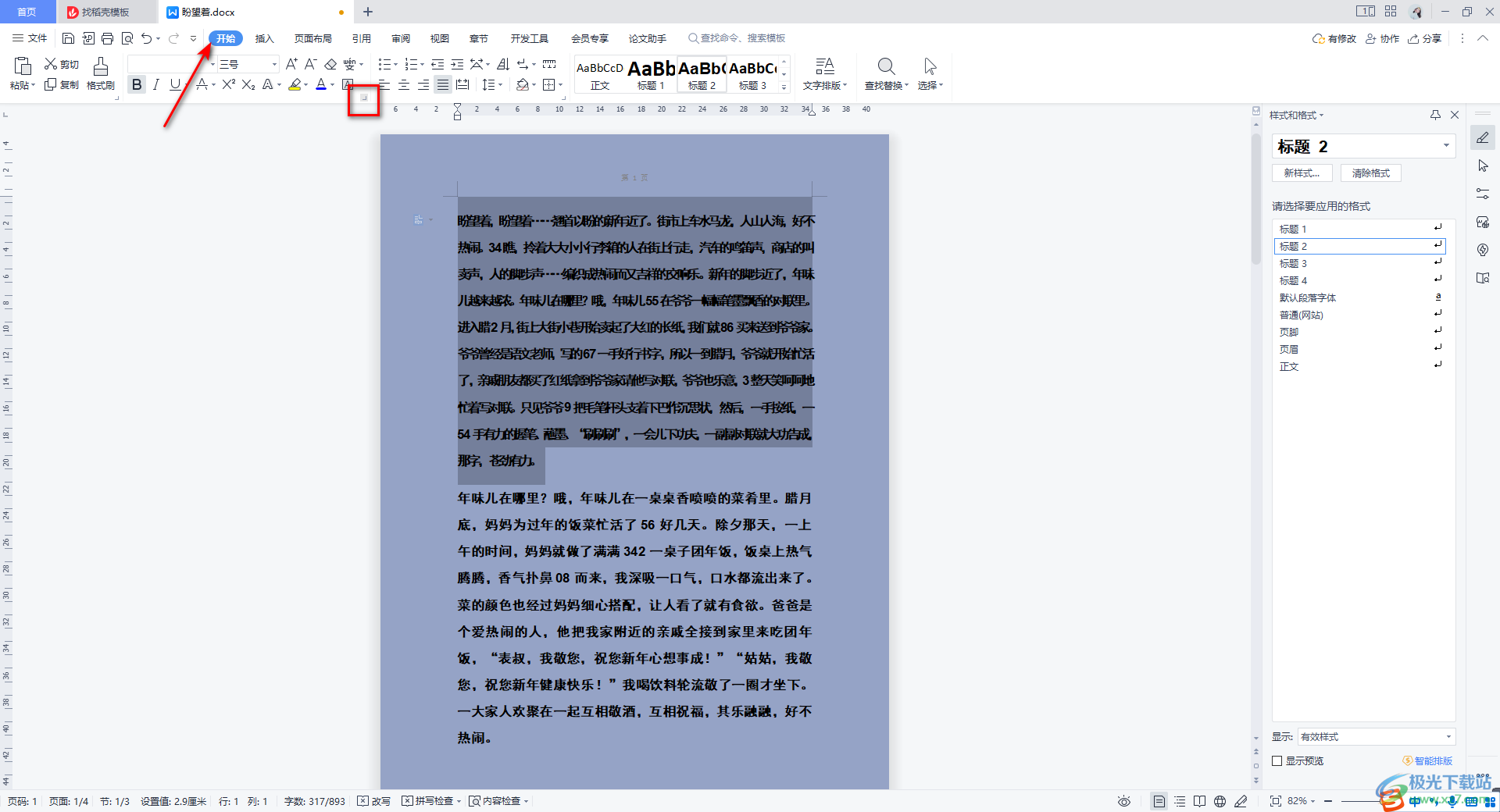Select 标题 3 in the styles list
The width and height of the screenshot is (1500, 812).
[x=1359, y=263]
